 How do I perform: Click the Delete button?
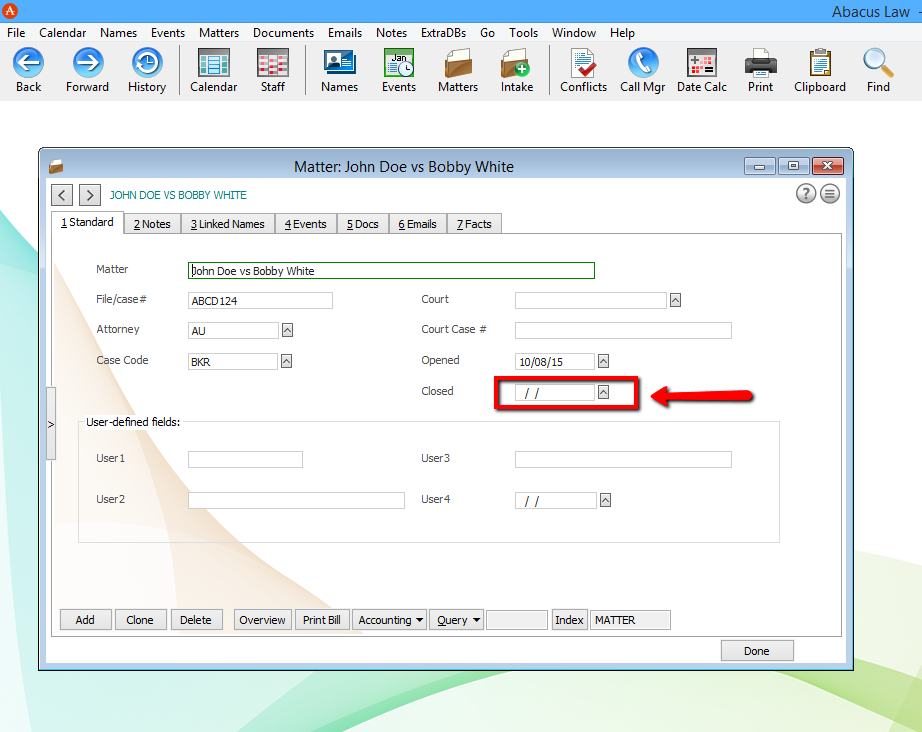coord(196,620)
